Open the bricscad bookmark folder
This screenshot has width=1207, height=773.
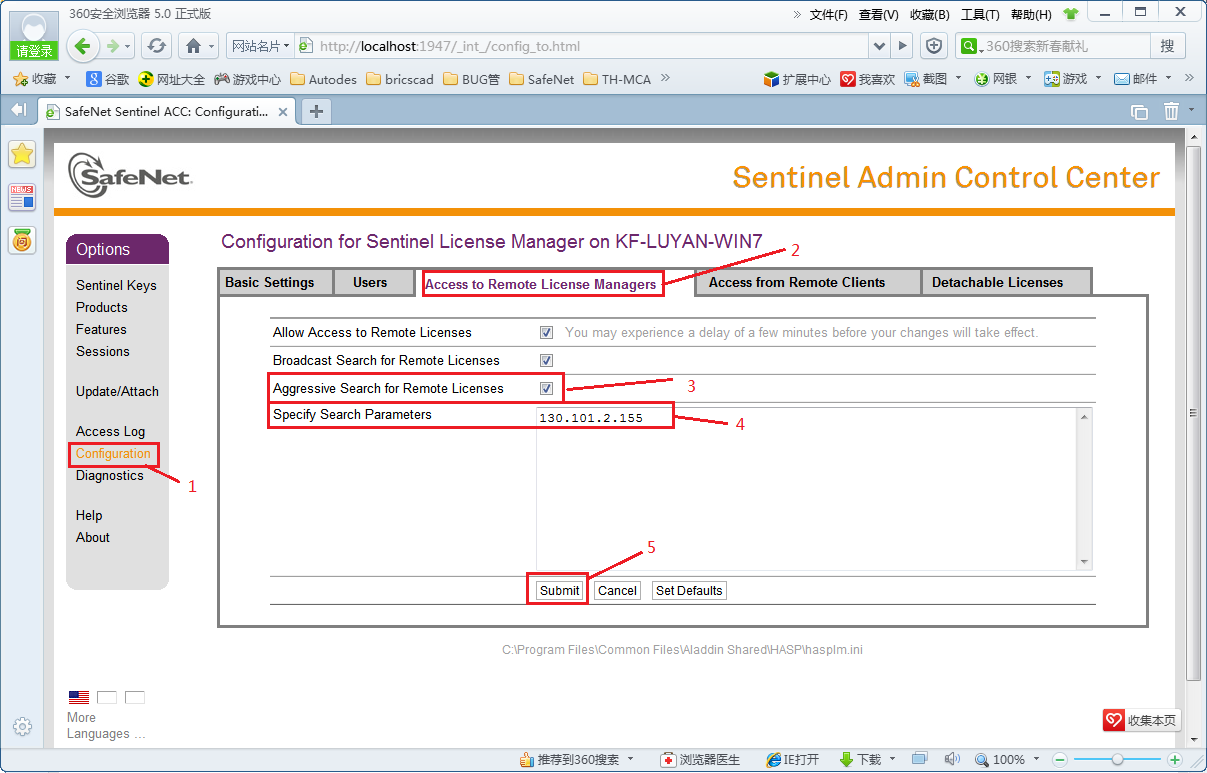click(399, 79)
